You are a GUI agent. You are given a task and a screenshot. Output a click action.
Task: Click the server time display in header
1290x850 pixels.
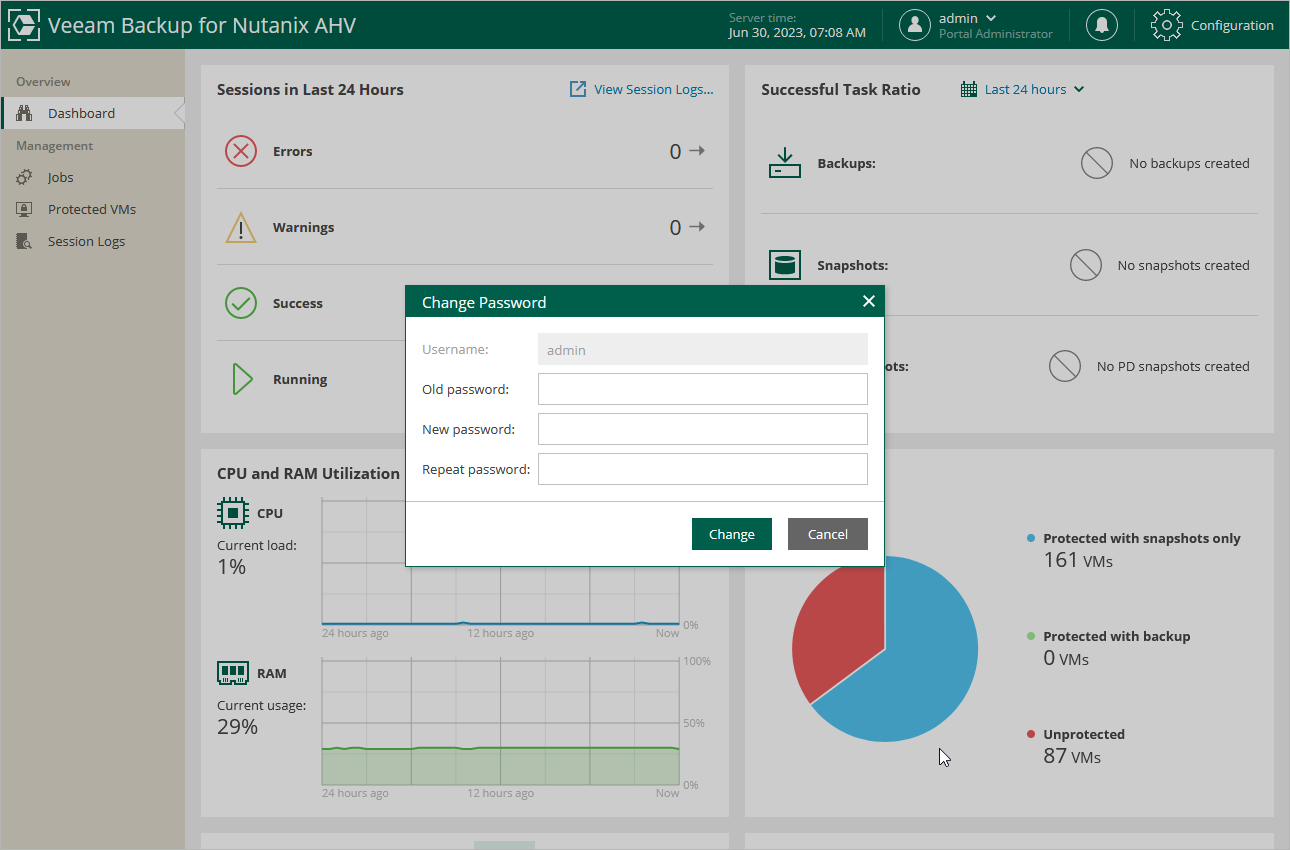point(797,25)
